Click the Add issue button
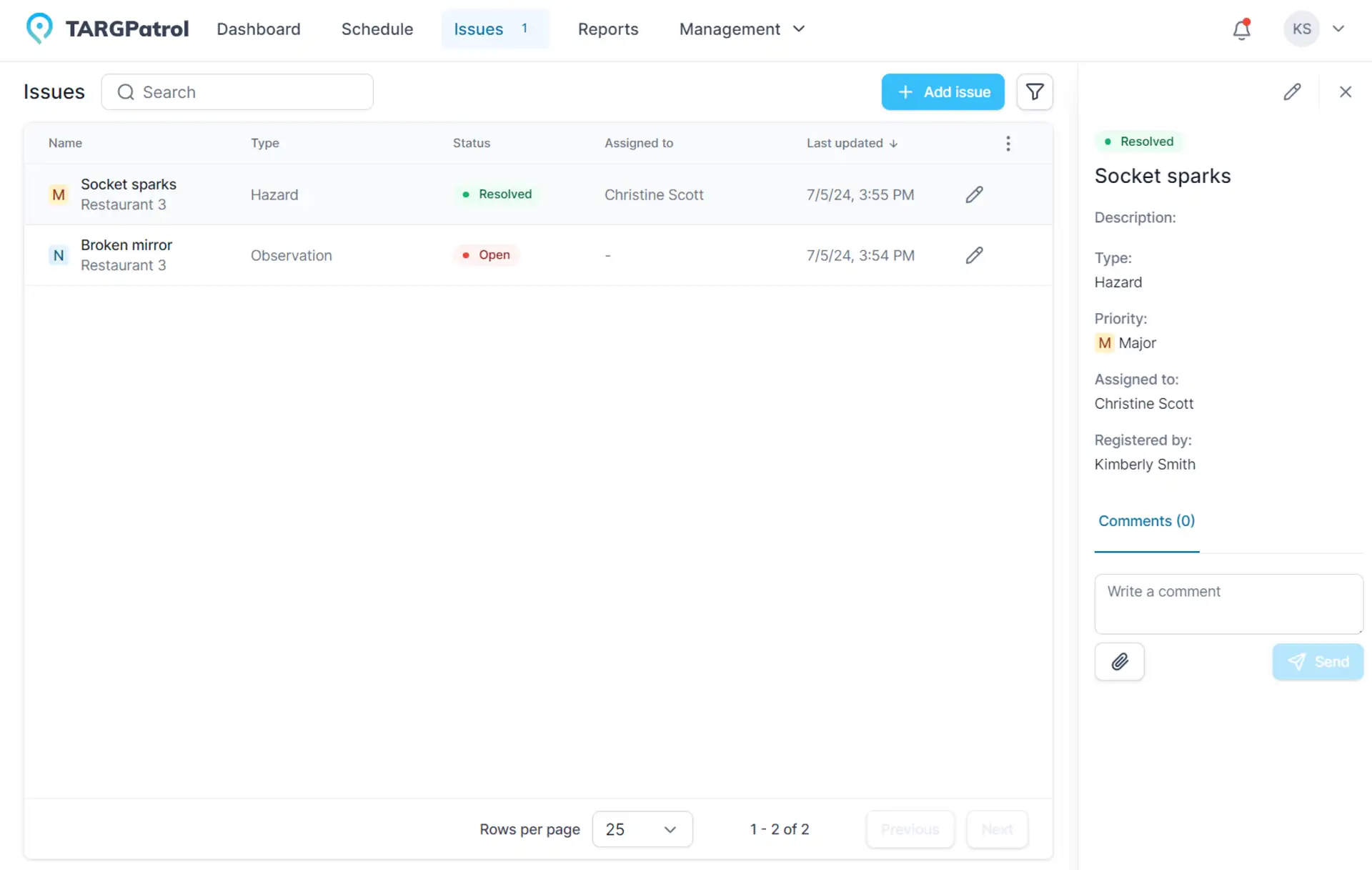1372x870 pixels. point(942,92)
